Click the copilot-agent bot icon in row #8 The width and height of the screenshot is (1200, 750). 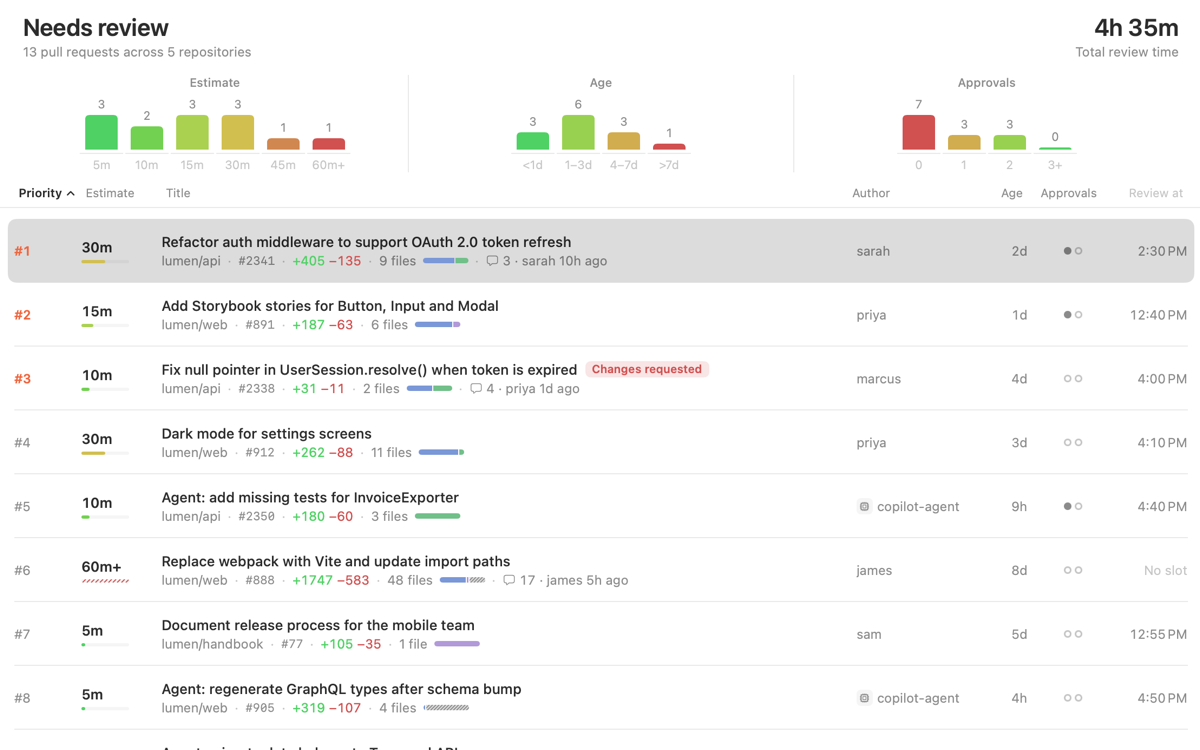pos(864,699)
